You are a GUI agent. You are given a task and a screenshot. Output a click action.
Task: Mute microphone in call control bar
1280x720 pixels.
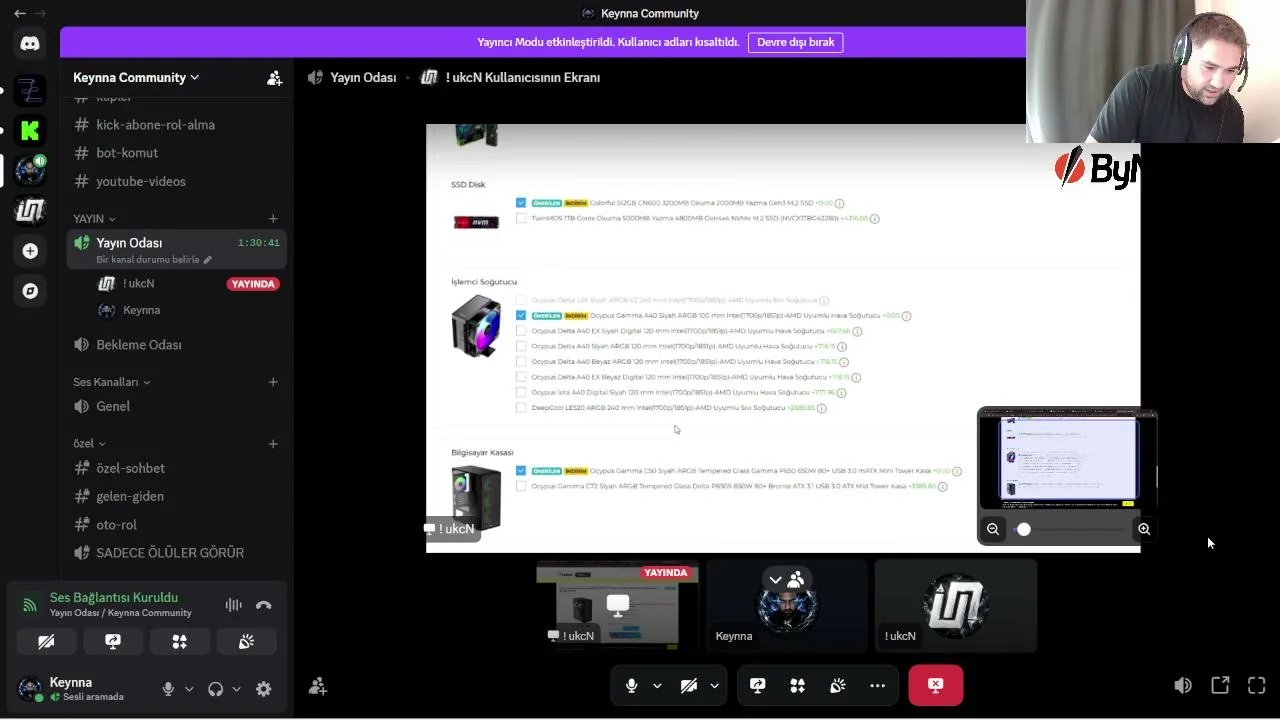[x=631, y=686]
